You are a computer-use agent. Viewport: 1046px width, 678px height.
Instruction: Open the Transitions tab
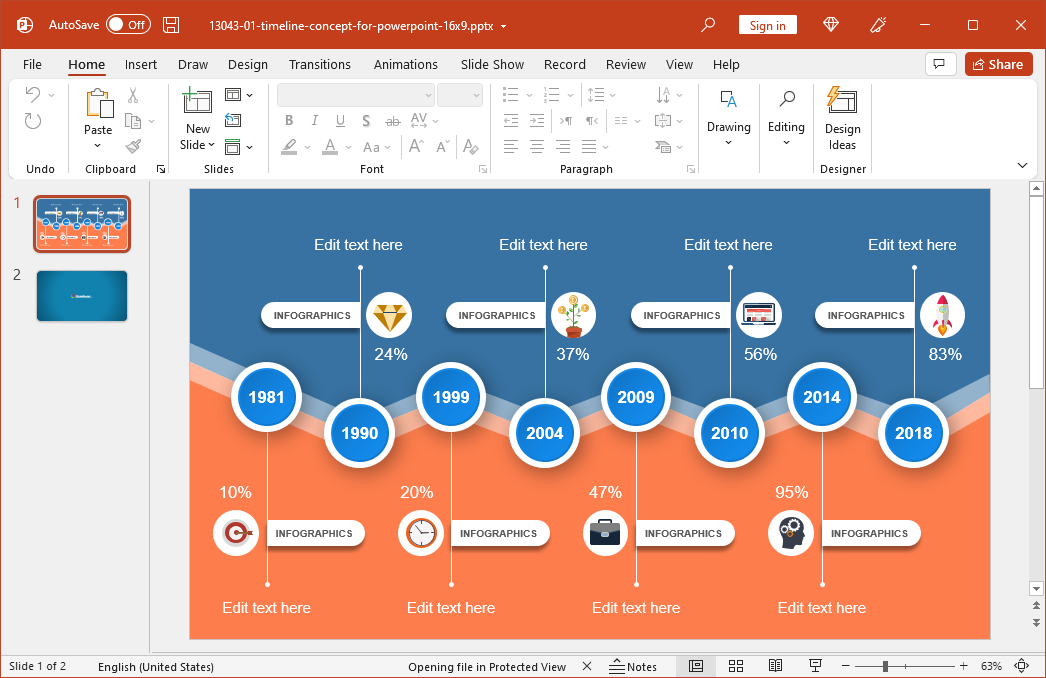[319, 64]
